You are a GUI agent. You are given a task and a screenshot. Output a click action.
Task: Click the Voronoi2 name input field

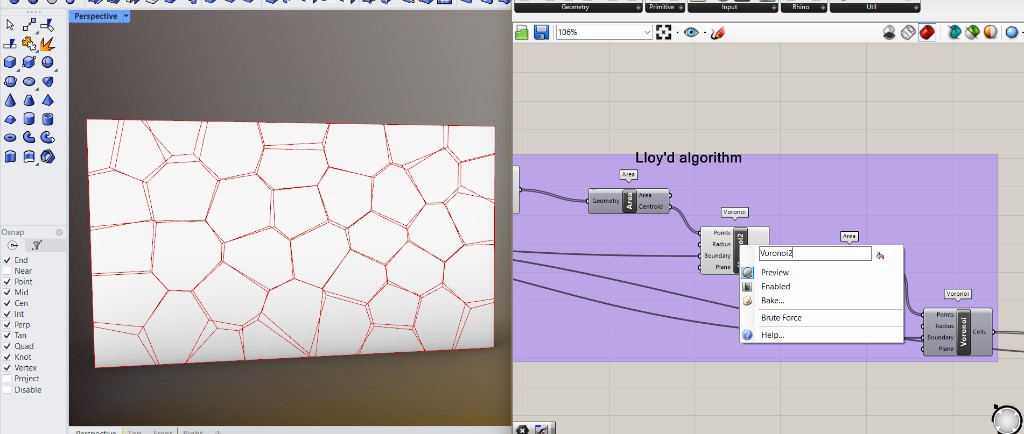814,253
